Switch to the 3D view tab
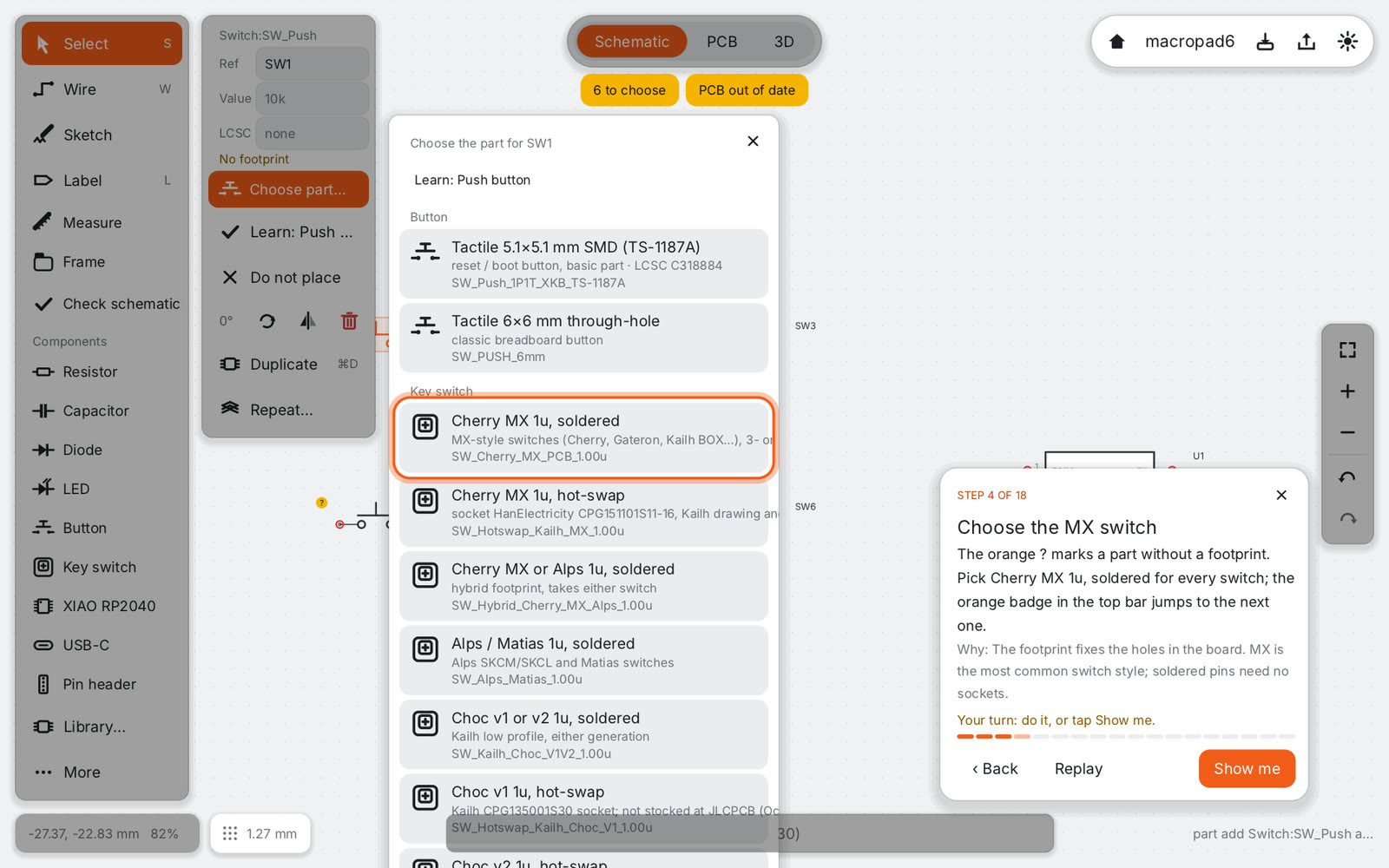Image resolution: width=1389 pixels, height=868 pixels. click(784, 42)
